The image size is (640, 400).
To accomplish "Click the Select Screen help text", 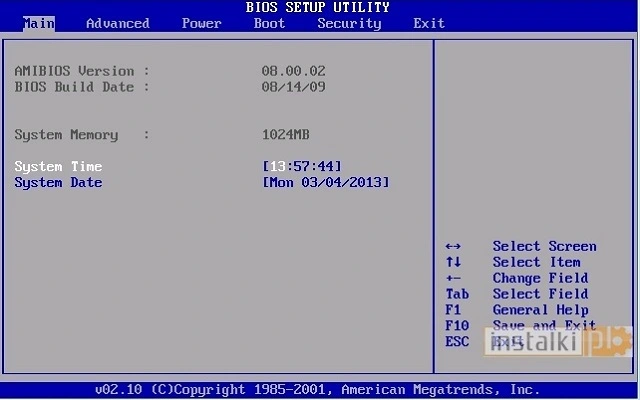I will click(544, 246).
